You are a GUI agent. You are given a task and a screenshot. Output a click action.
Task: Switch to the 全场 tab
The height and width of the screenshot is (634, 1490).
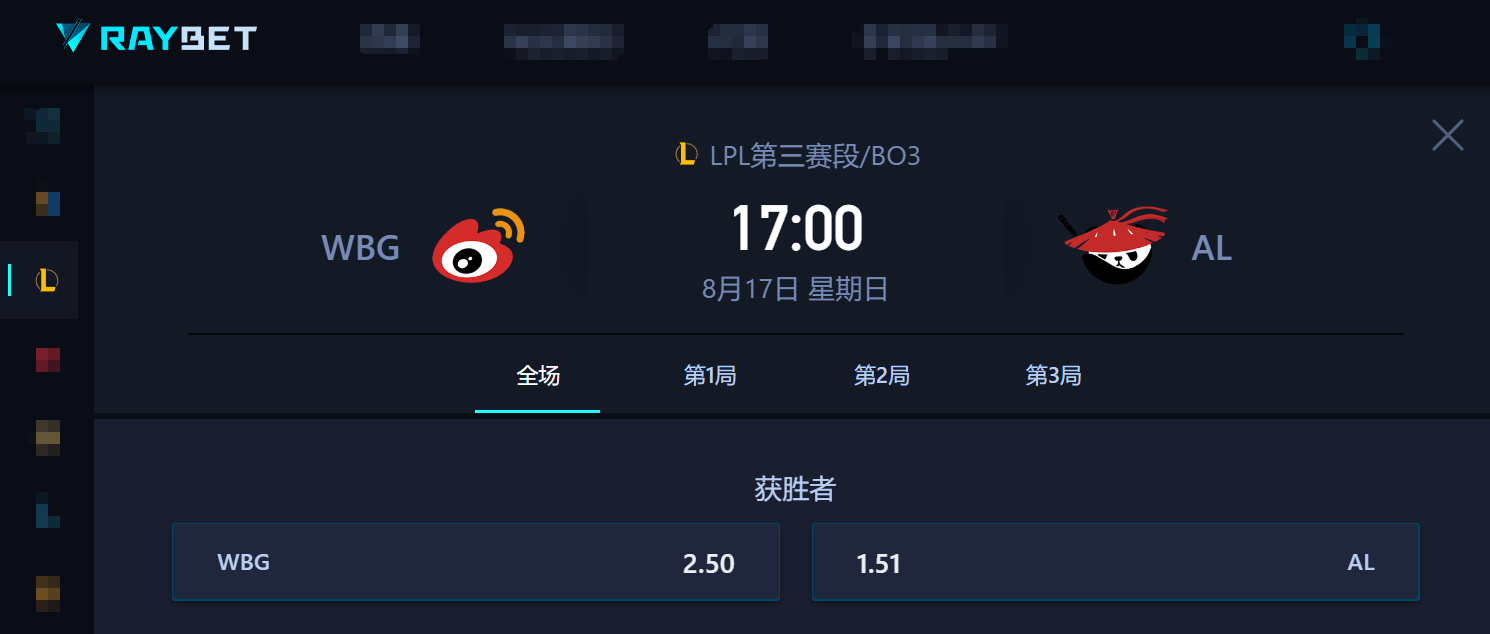(x=538, y=376)
